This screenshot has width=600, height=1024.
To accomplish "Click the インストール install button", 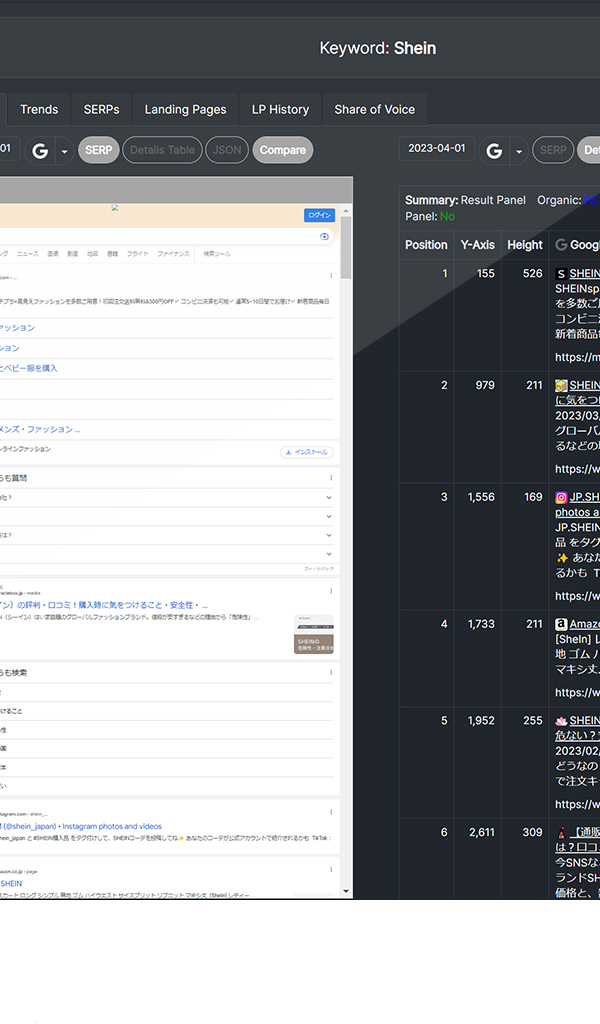I will tap(307, 452).
